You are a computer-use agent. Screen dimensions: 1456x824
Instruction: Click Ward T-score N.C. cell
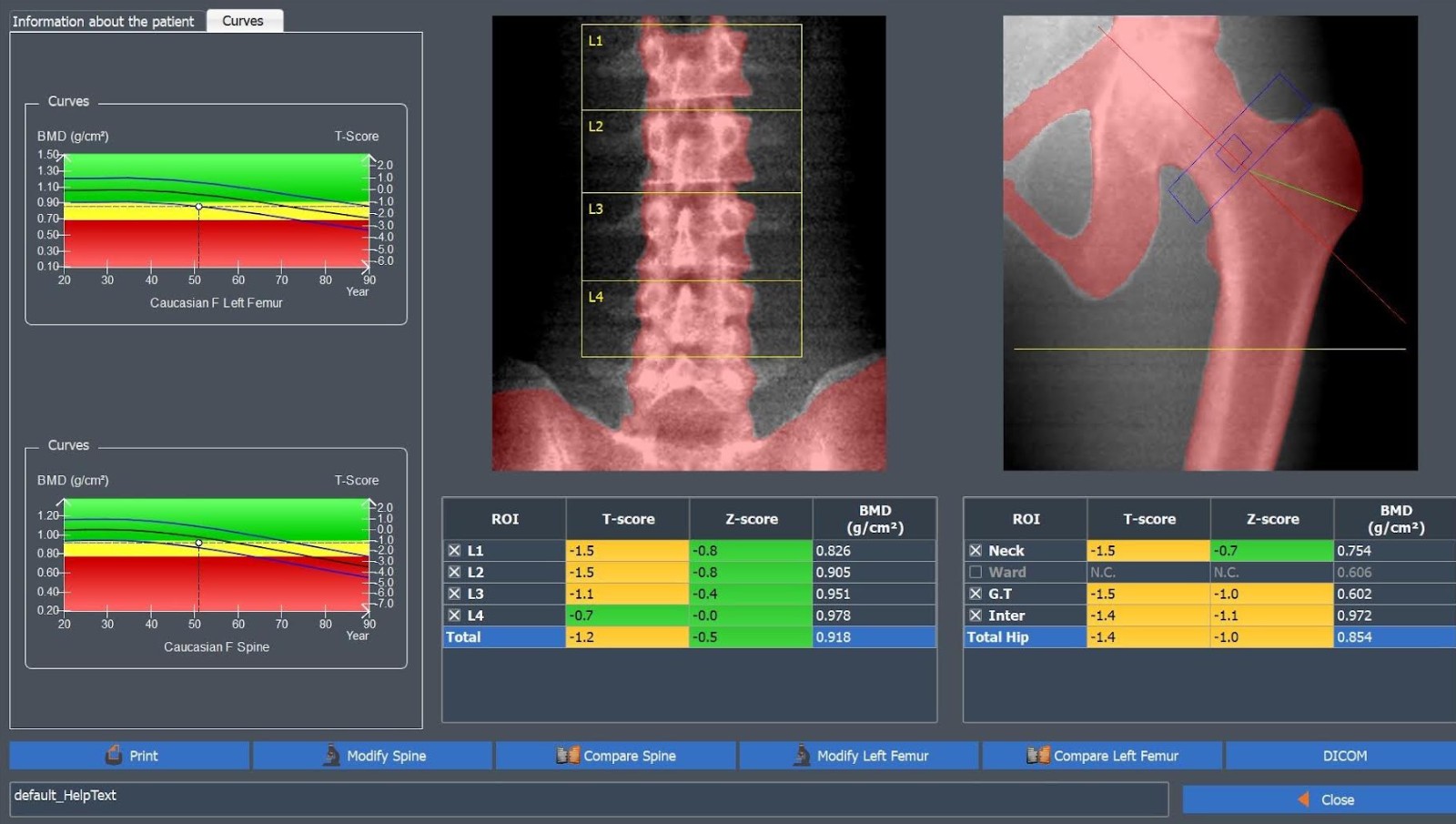tap(1149, 573)
